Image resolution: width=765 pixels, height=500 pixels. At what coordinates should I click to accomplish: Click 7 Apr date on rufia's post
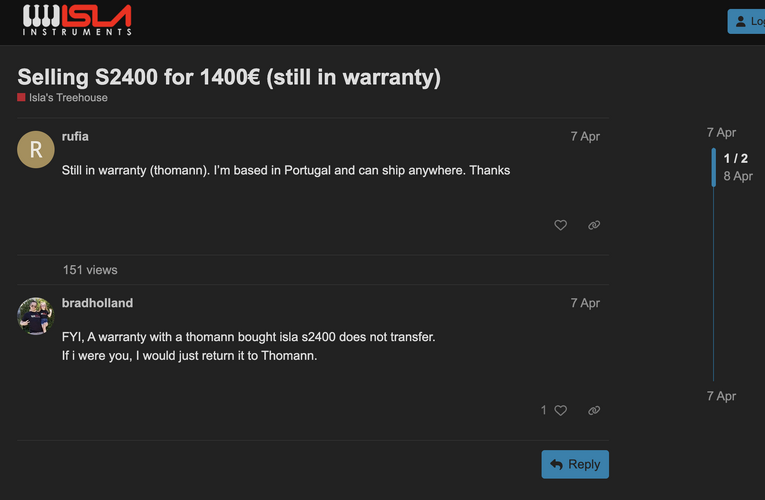585,136
